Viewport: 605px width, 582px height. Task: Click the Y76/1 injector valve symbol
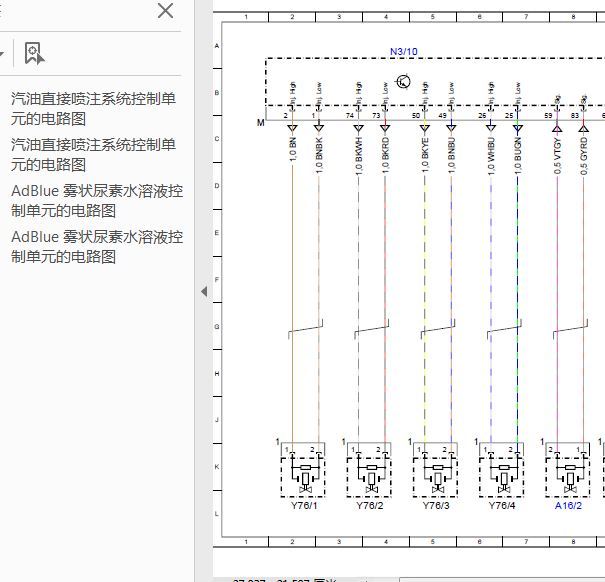pyautogui.click(x=303, y=477)
